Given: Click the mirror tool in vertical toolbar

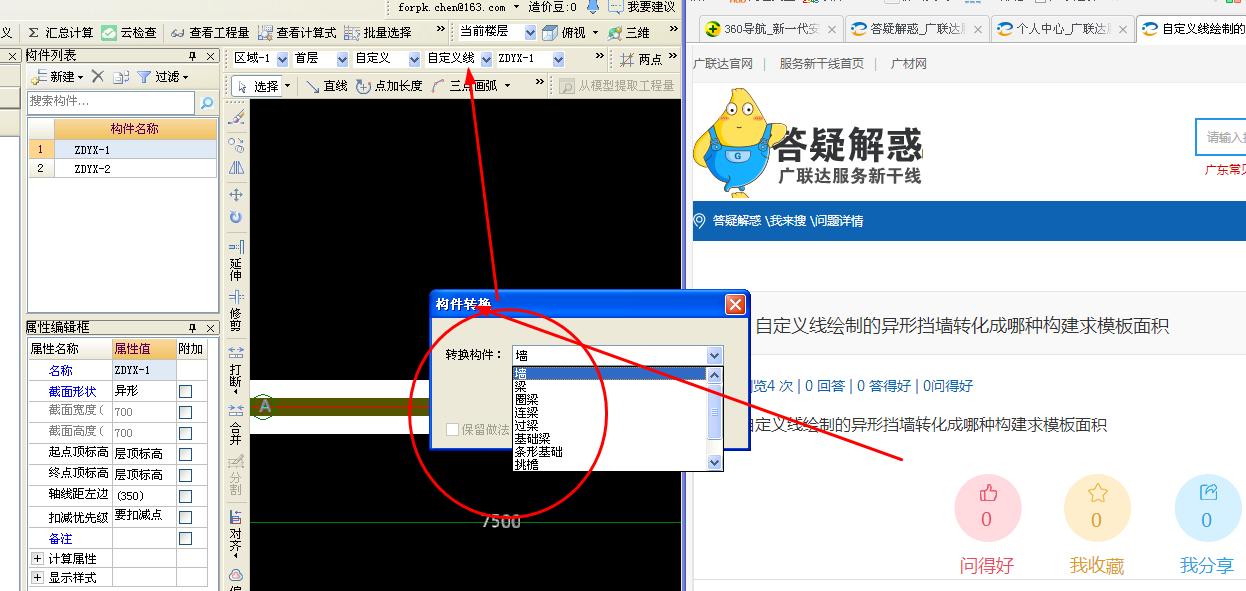Looking at the screenshot, I should pos(236,168).
